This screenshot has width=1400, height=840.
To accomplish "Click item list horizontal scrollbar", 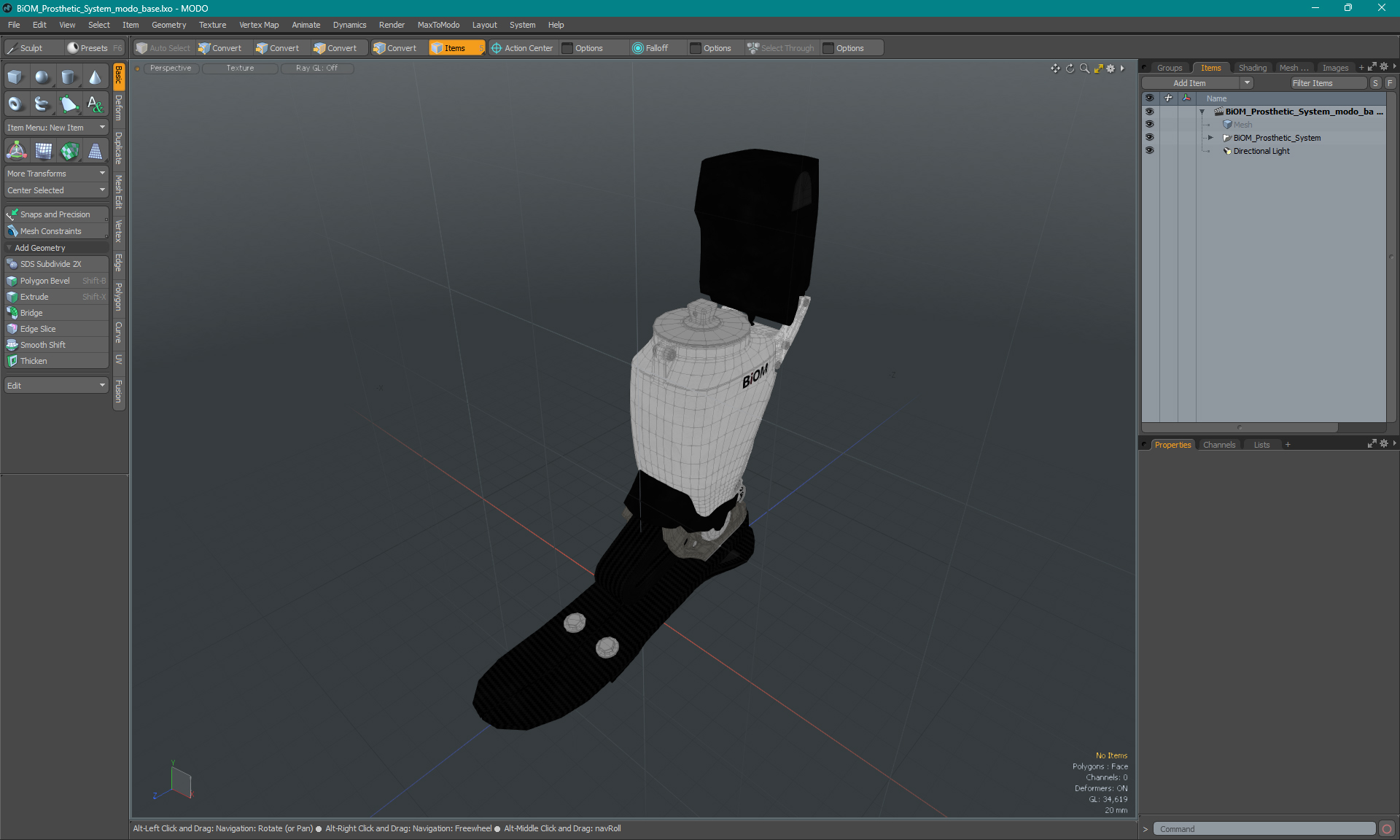I will tap(1240, 427).
